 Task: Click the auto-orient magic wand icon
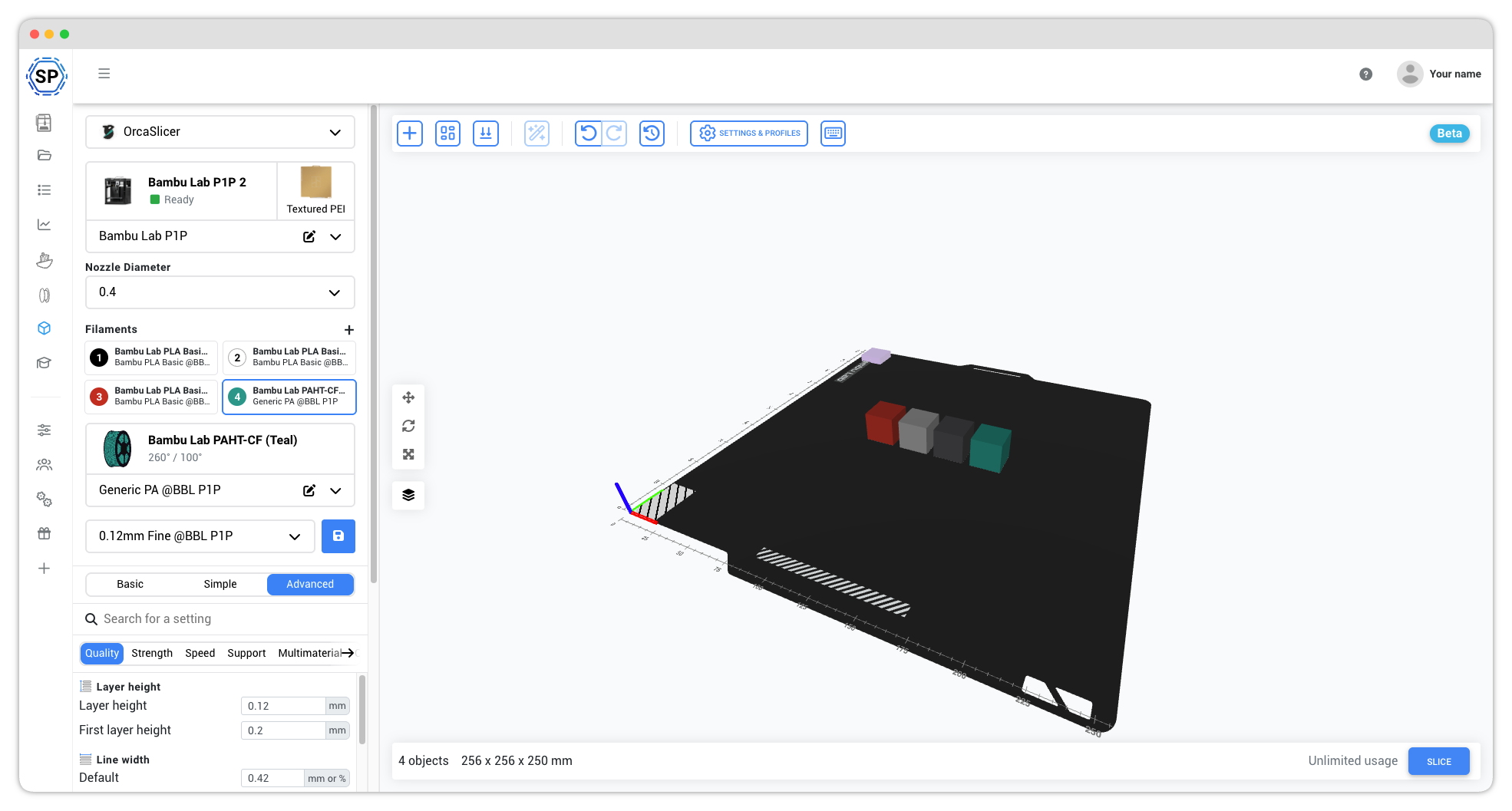(x=536, y=134)
